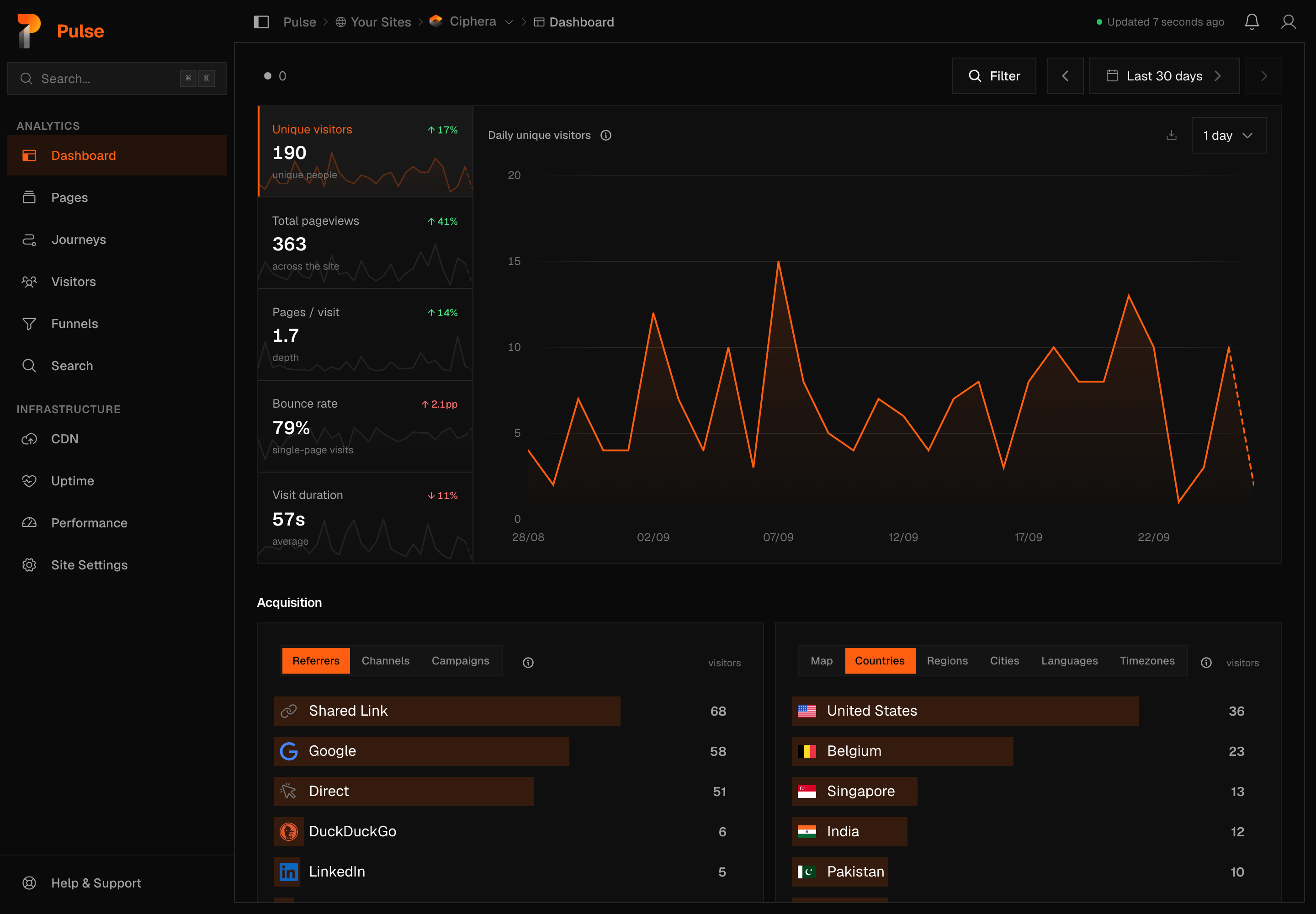The image size is (1316, 914).
Task: Select the Pages / visit metric card
Action: pyautogui.click(x=366, y=335)
